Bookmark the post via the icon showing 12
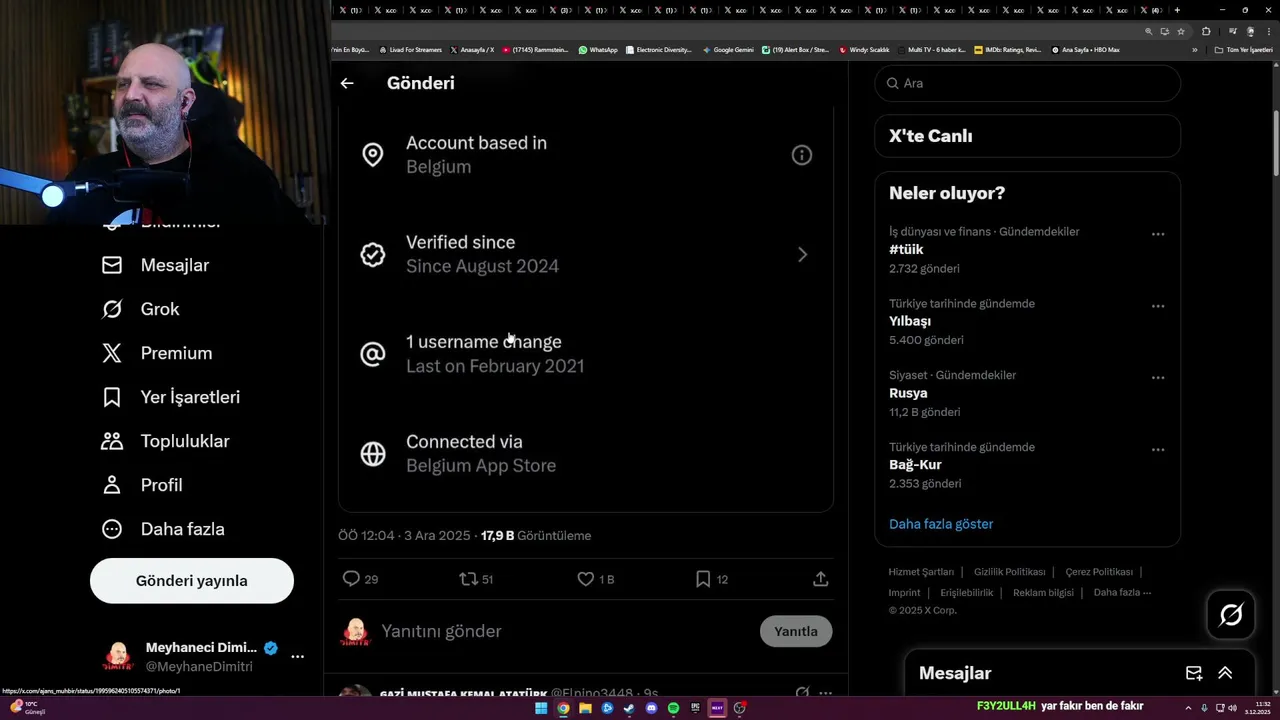Screen dimensions: 1280x720 (712, 579)
